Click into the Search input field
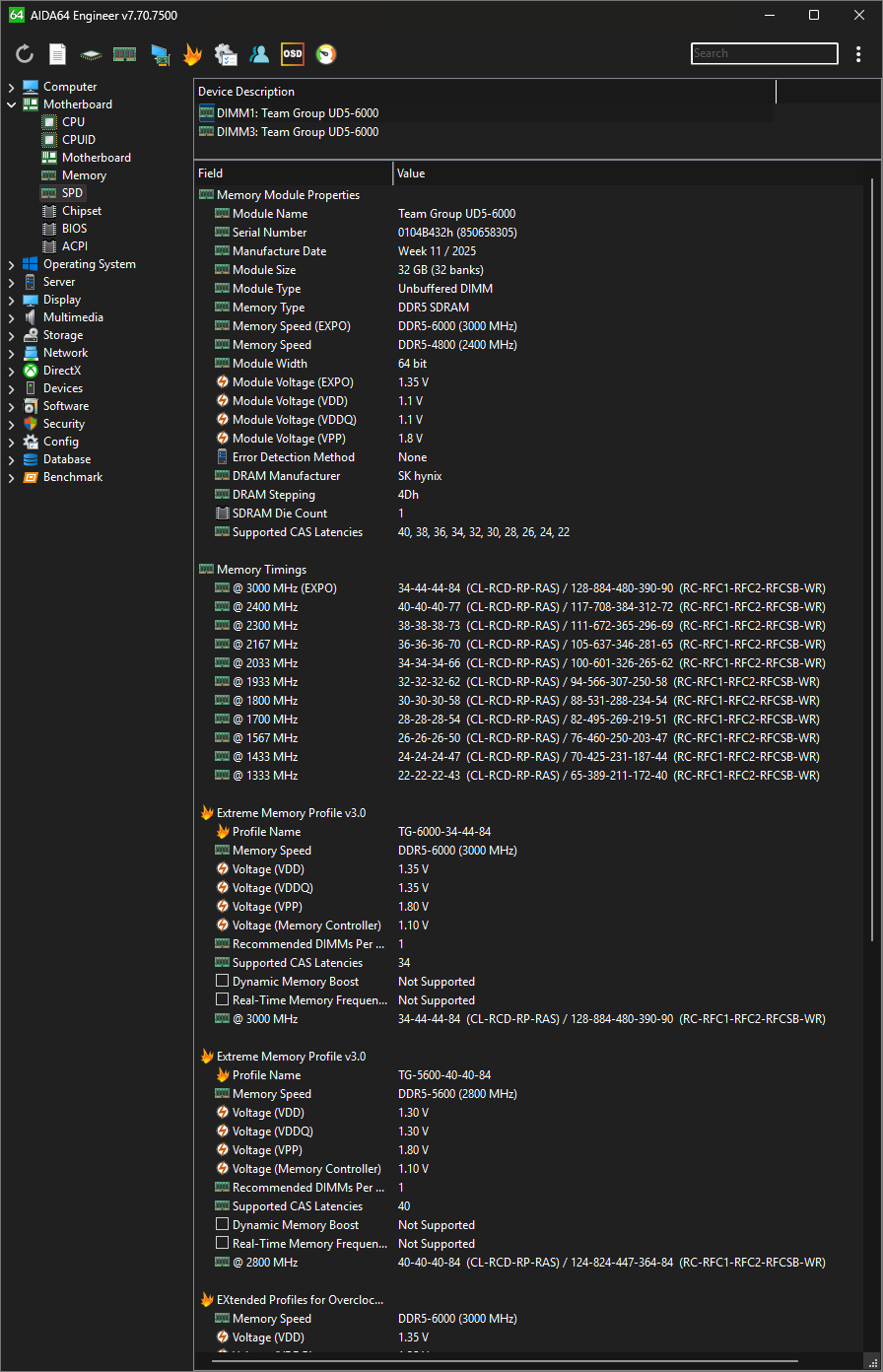 click(764, 54)
